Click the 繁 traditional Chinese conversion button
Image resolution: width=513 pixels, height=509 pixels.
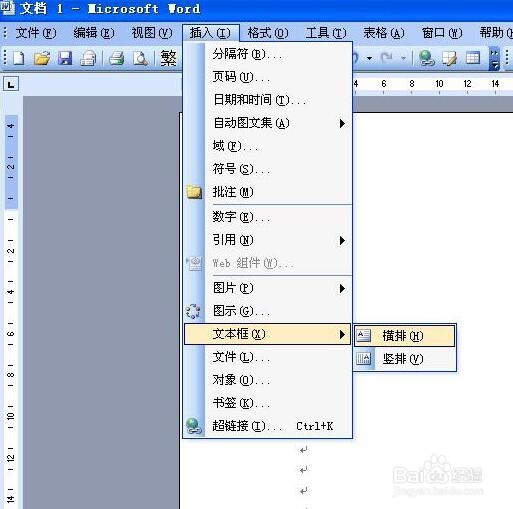(168, 58)
